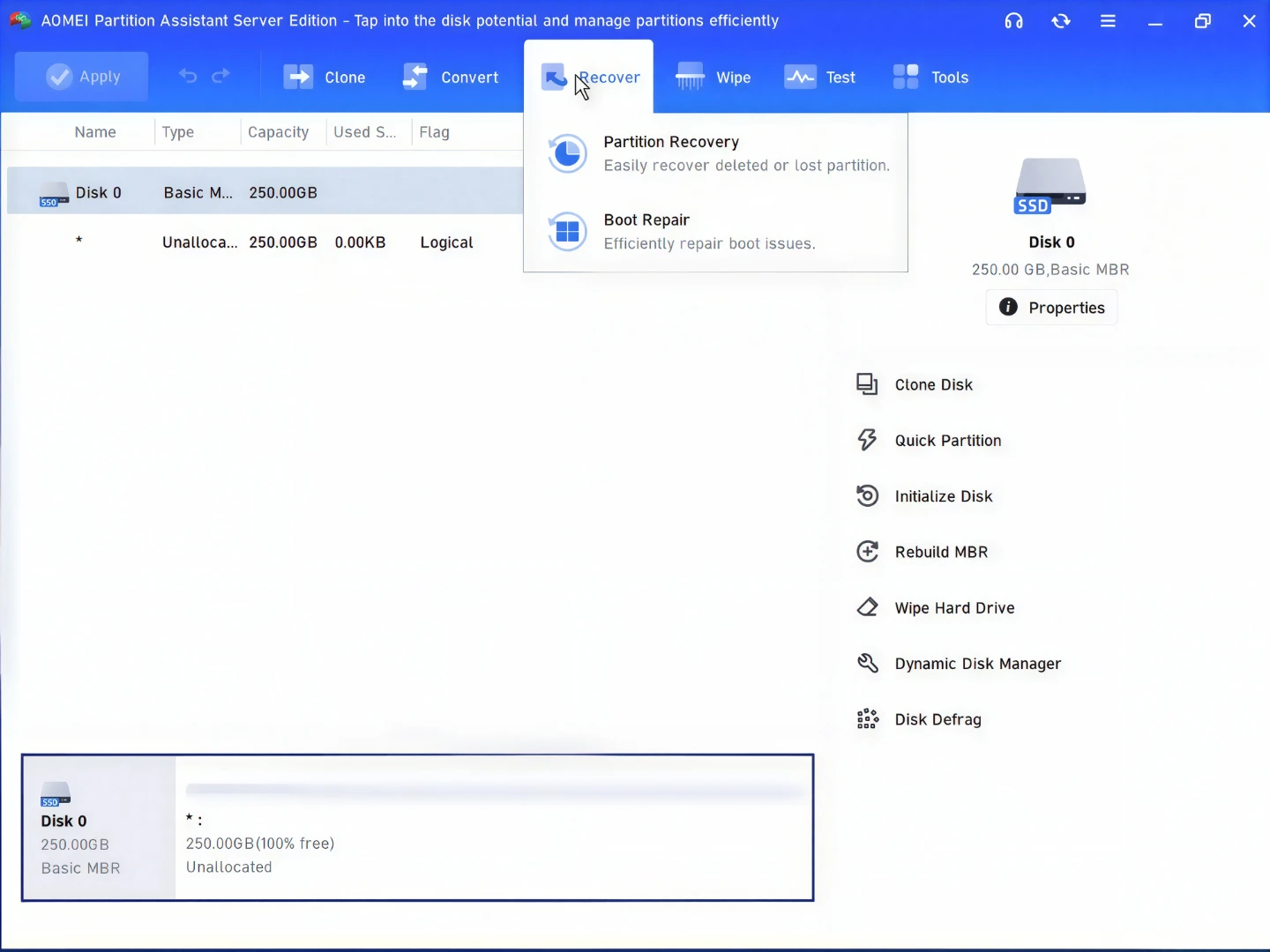Click the SSD icon in disk map
This screenshot has width=1270, height=952.
[x=56, y=794]
